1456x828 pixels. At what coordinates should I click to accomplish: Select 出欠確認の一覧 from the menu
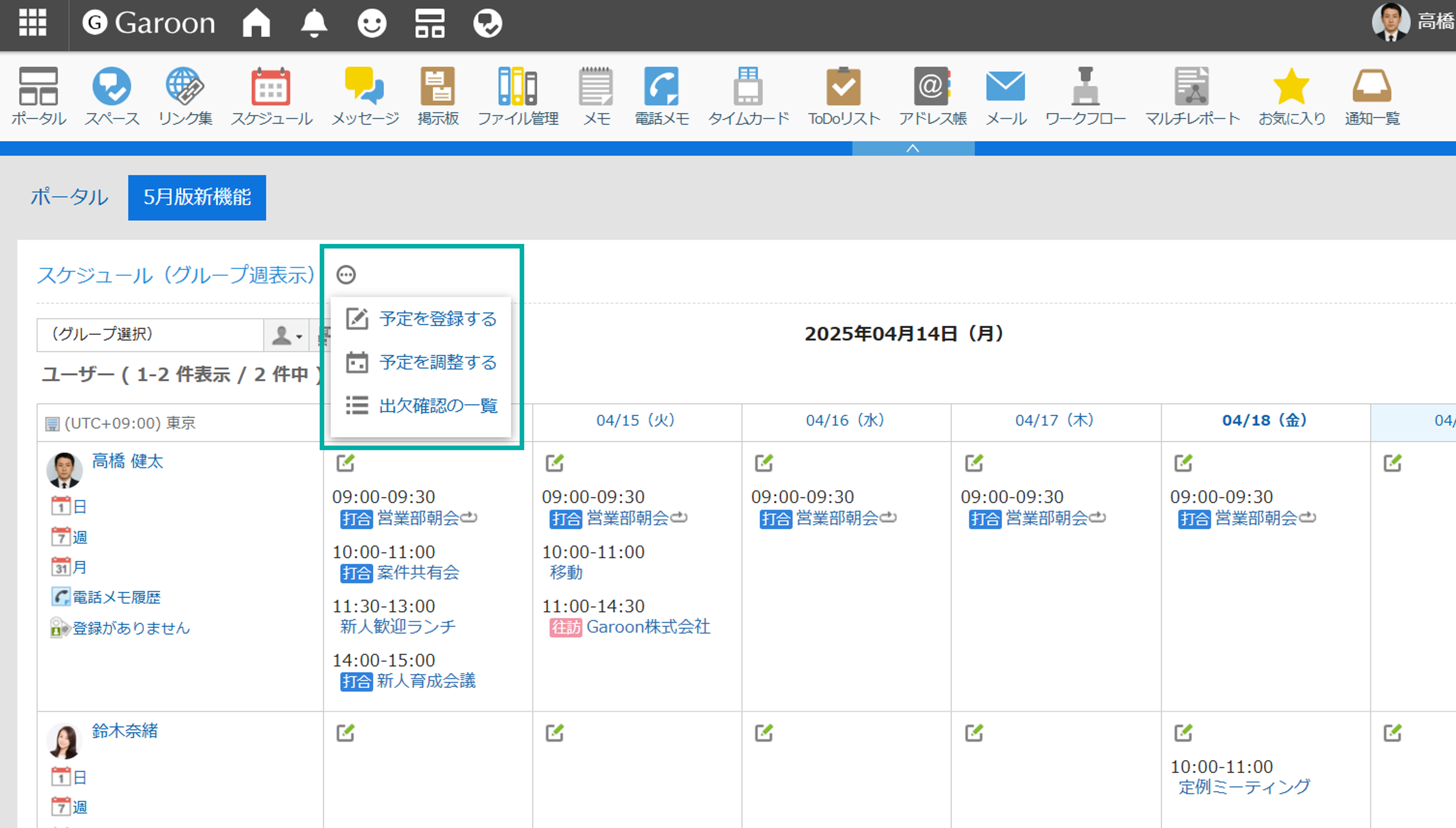pos(422,405)
